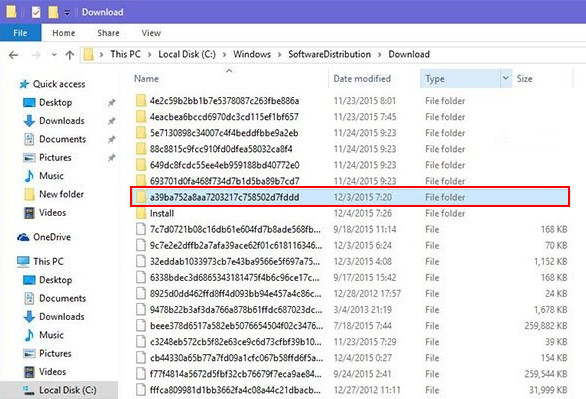Click the Quick access star icon

24,84
